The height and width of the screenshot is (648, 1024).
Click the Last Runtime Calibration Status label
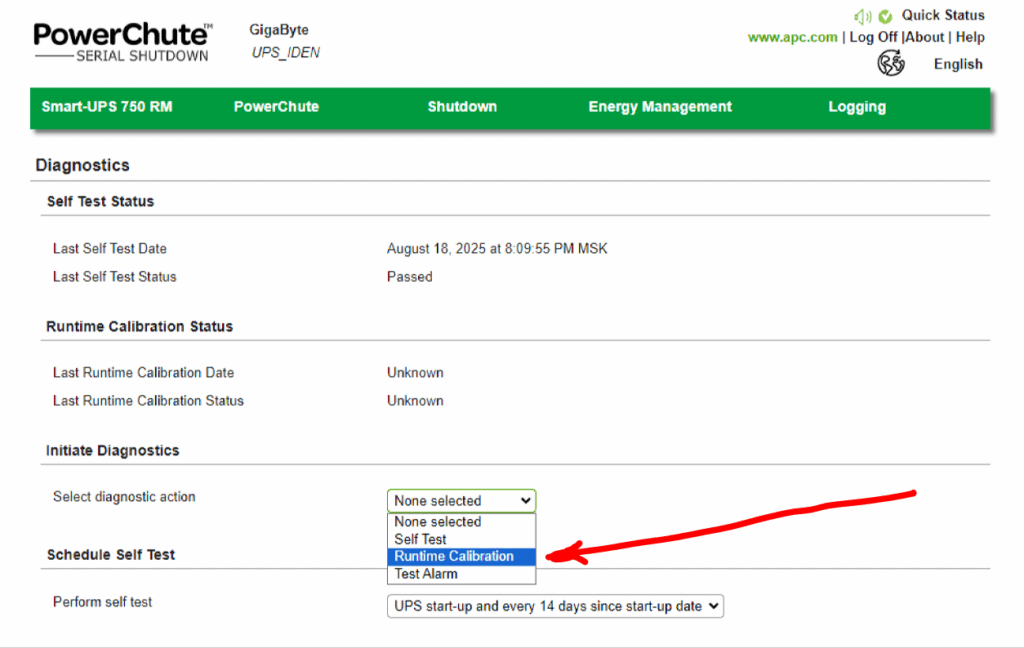click(x=148, y=401)
